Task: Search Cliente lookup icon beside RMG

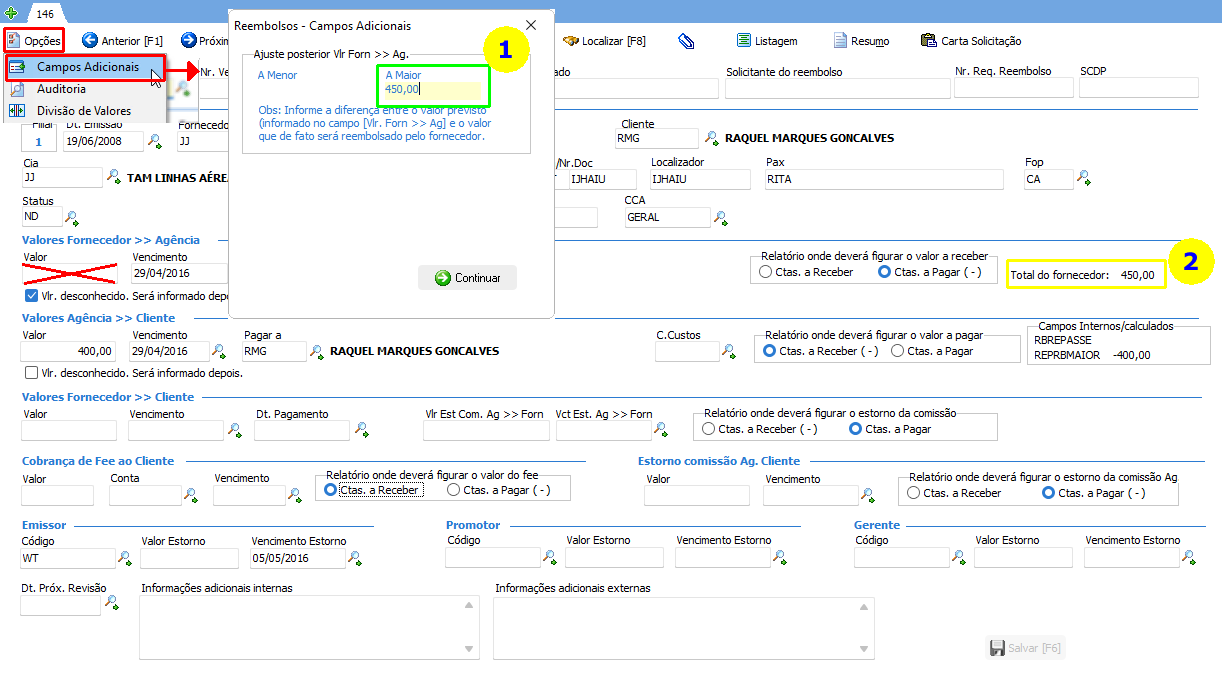Action: tap(711, 138)
